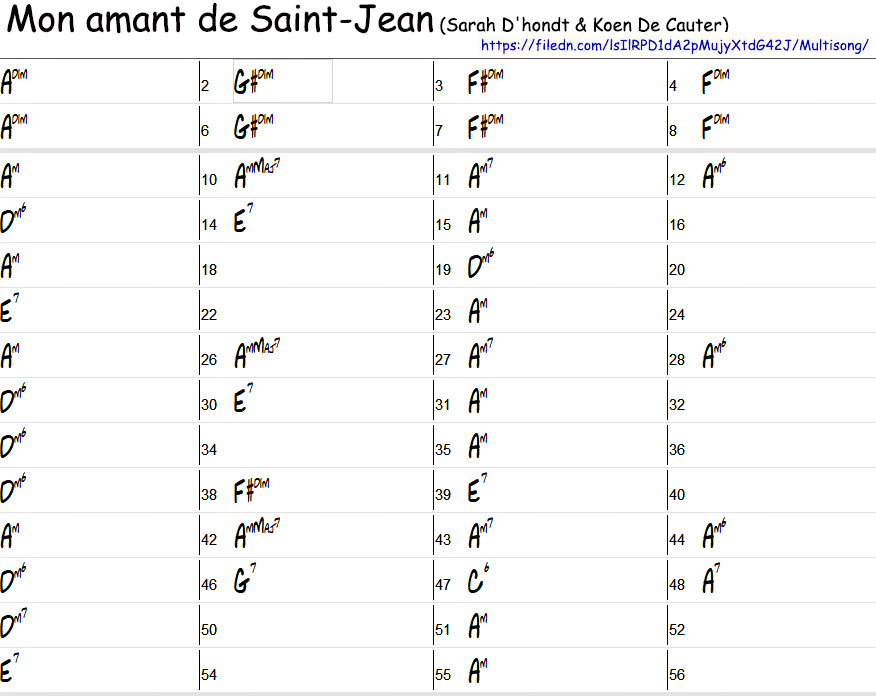Click the G#dim chord in measure 6
The height and width of the screenshot is (696, 876).
tap(254, 127)
